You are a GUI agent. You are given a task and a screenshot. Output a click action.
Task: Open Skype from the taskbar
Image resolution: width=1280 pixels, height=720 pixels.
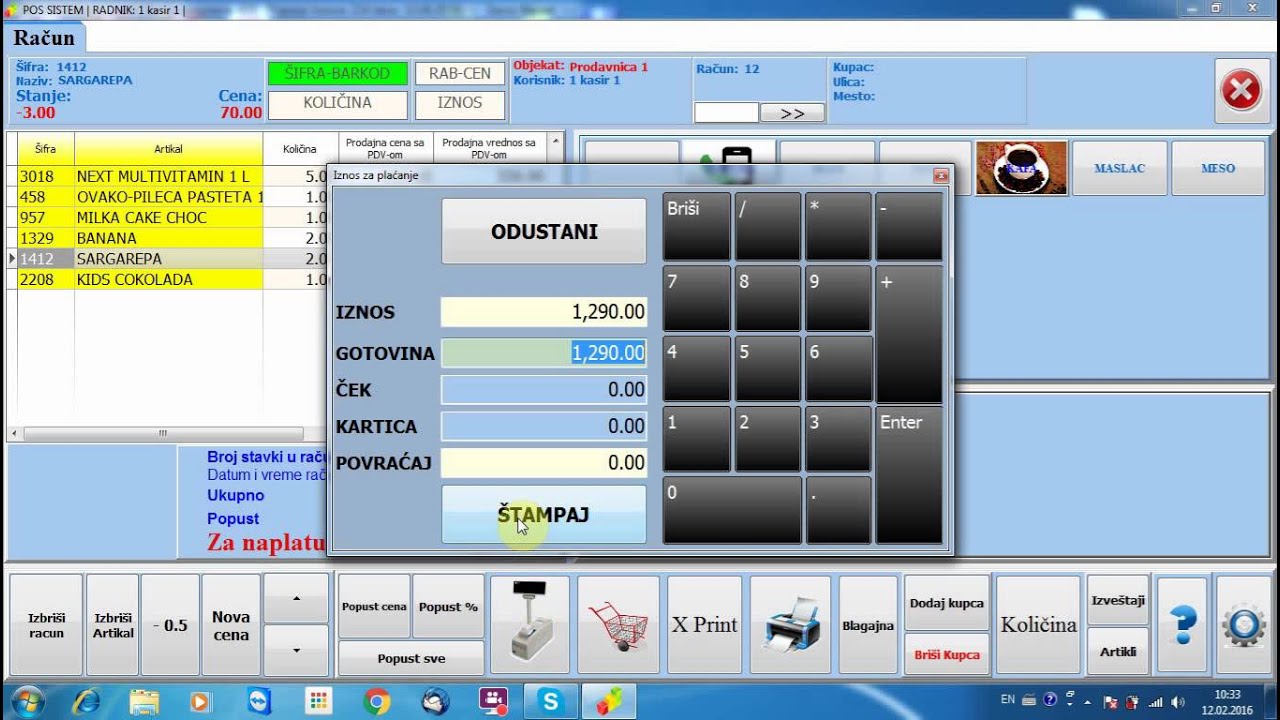coord(550,701)
